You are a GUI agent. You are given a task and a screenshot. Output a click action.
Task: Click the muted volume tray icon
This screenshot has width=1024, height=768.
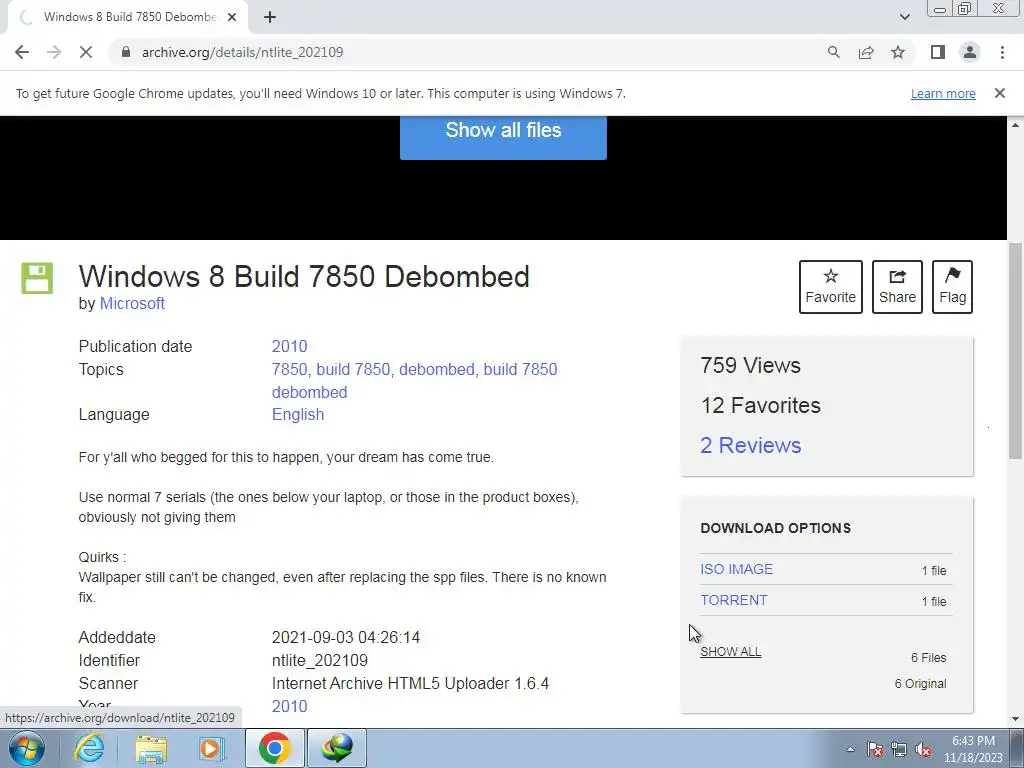(923, 749)
